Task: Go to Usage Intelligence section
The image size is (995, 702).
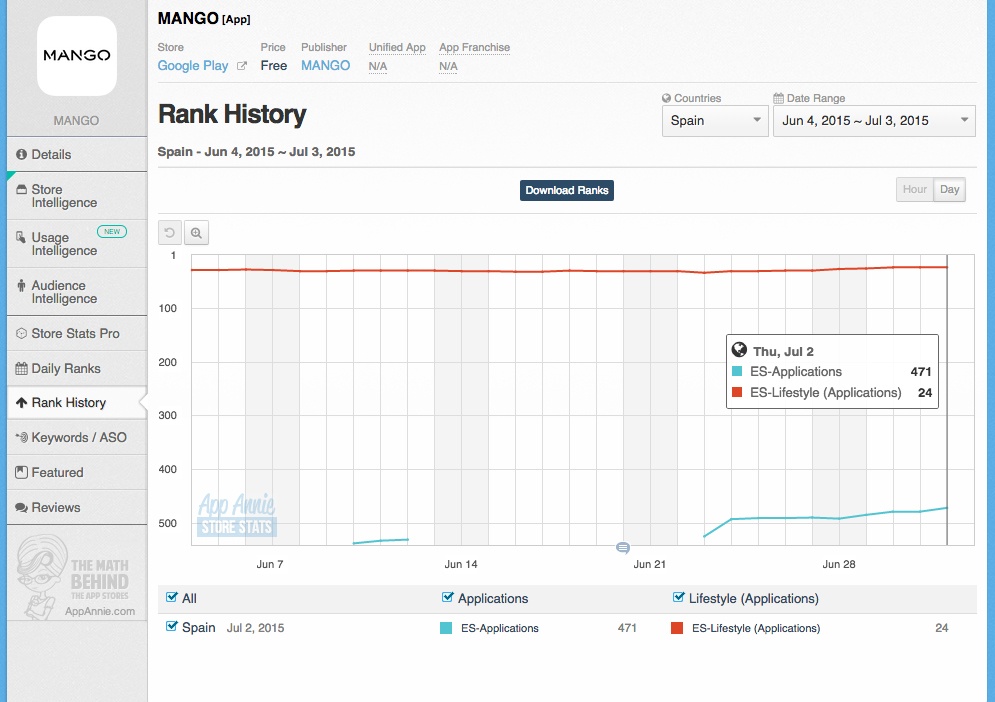Action: 77,244
